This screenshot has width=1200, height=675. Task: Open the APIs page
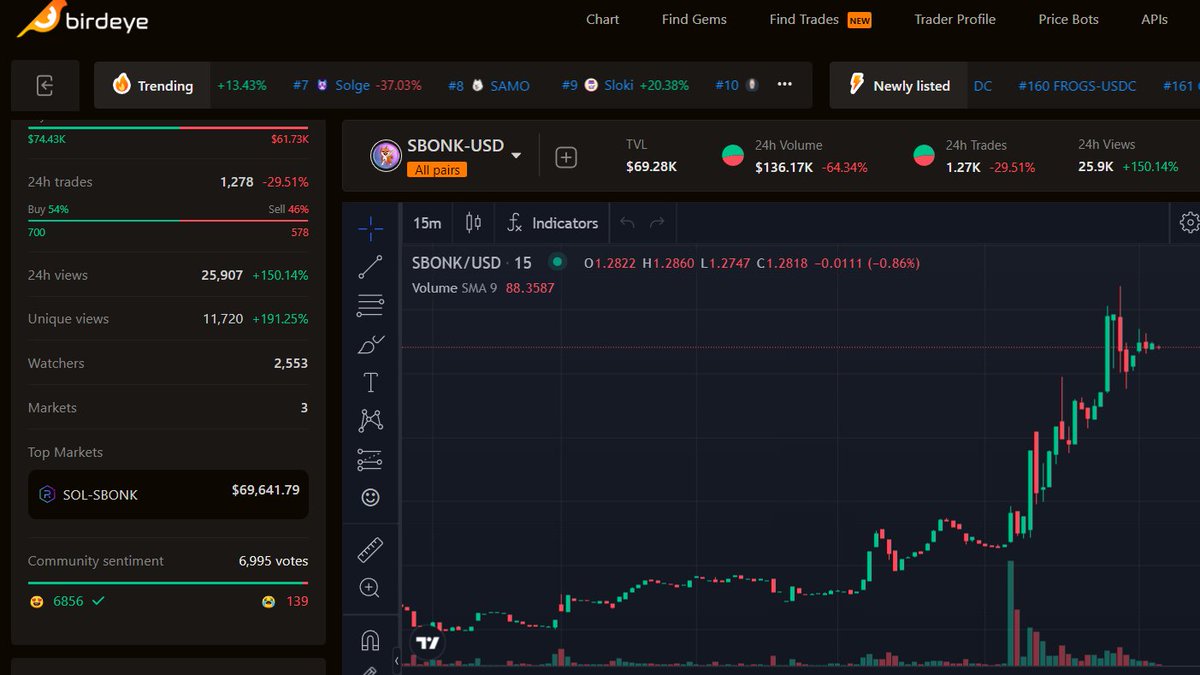pos(1154,19)
